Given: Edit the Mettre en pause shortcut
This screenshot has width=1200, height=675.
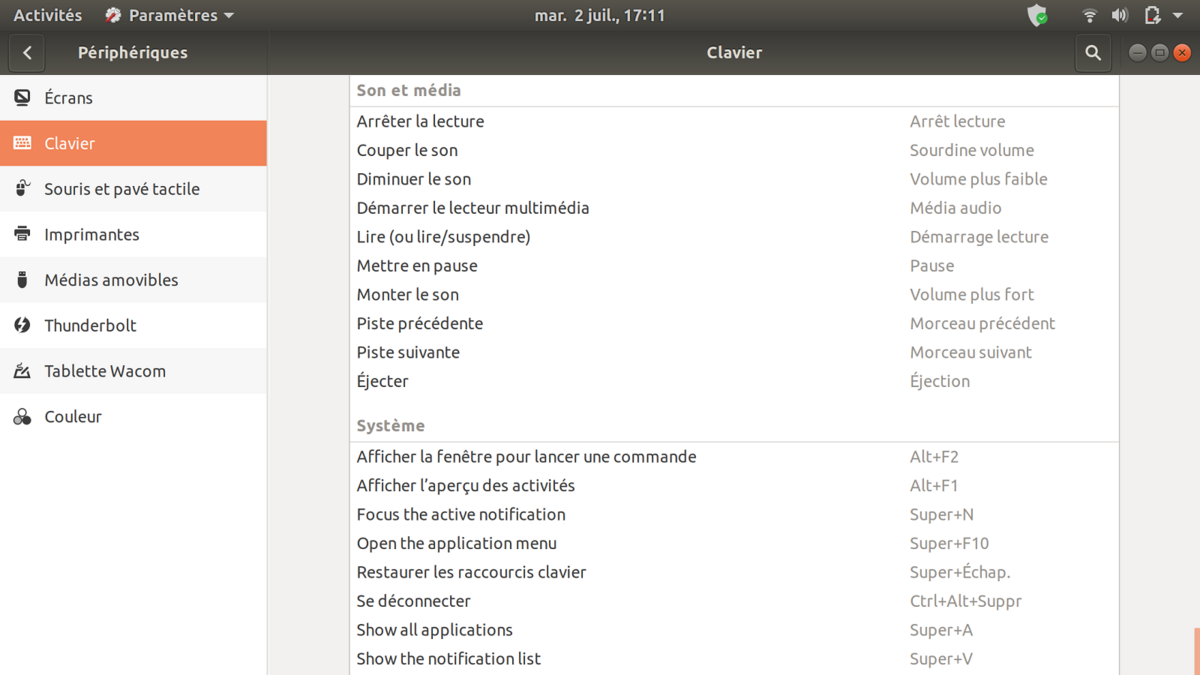Looking at the screenshot, I should click(x=734, y=266).
